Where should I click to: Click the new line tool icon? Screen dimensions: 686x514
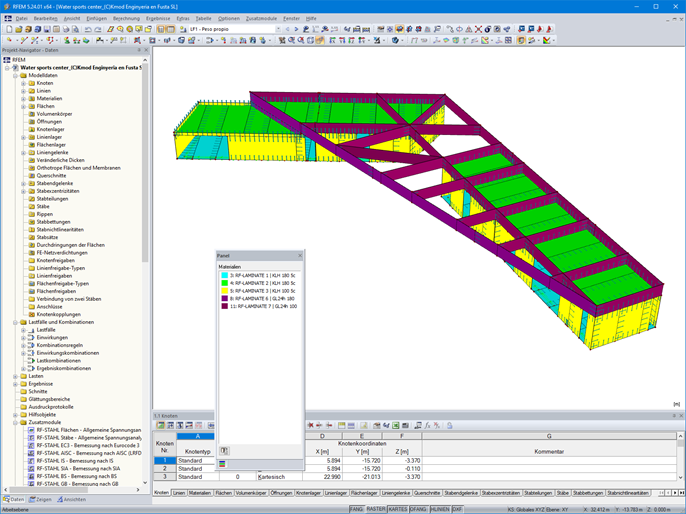[x=24, y=40]
